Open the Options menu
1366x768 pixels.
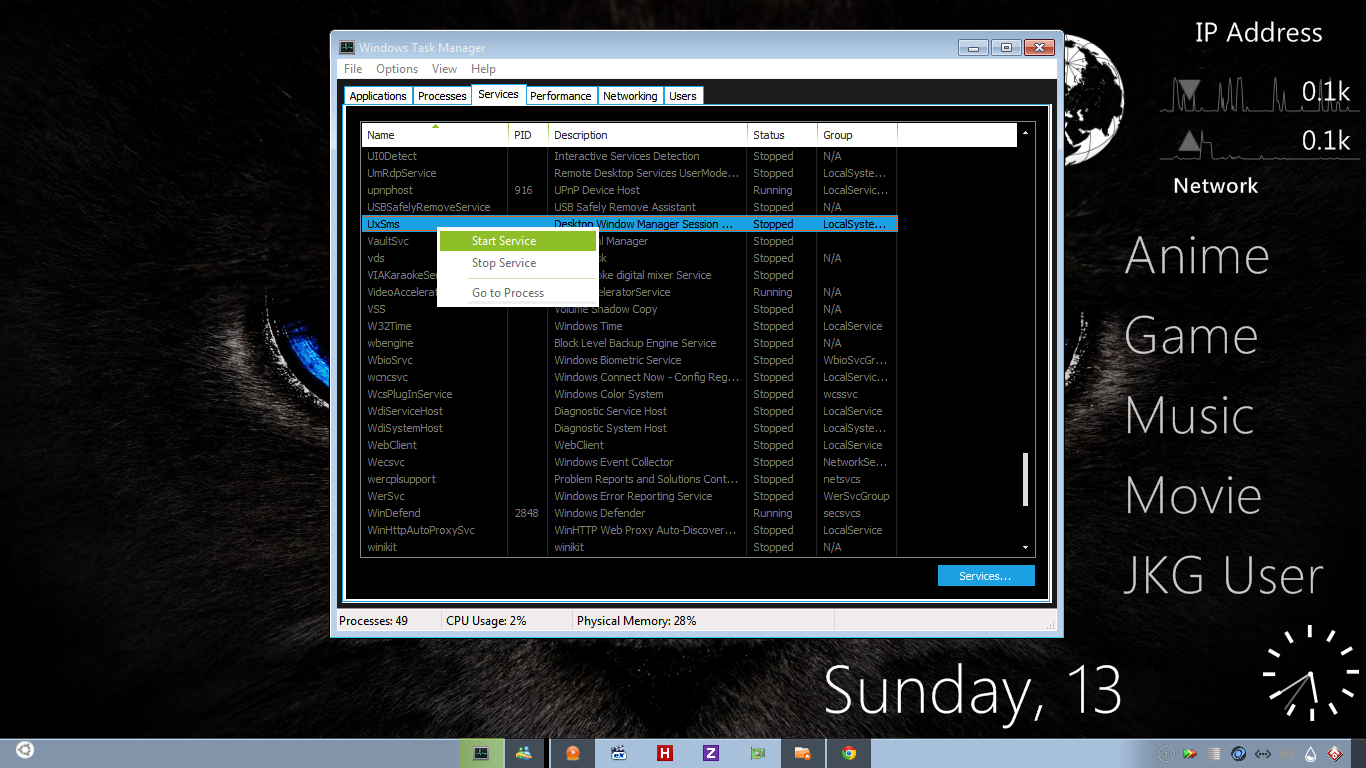coord(397,69)
